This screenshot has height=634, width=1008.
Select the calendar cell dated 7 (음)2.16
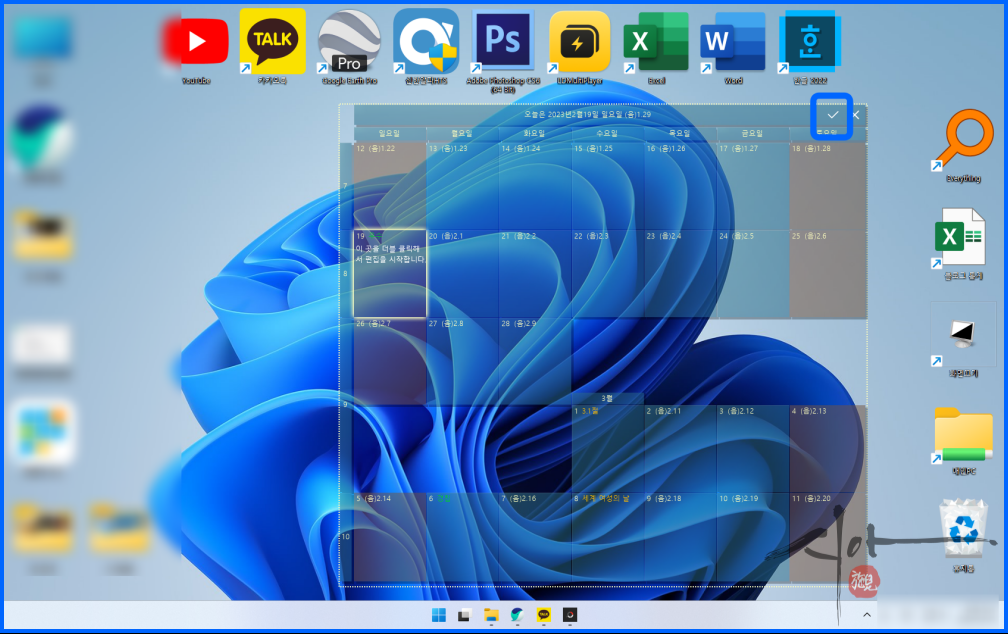535,537
